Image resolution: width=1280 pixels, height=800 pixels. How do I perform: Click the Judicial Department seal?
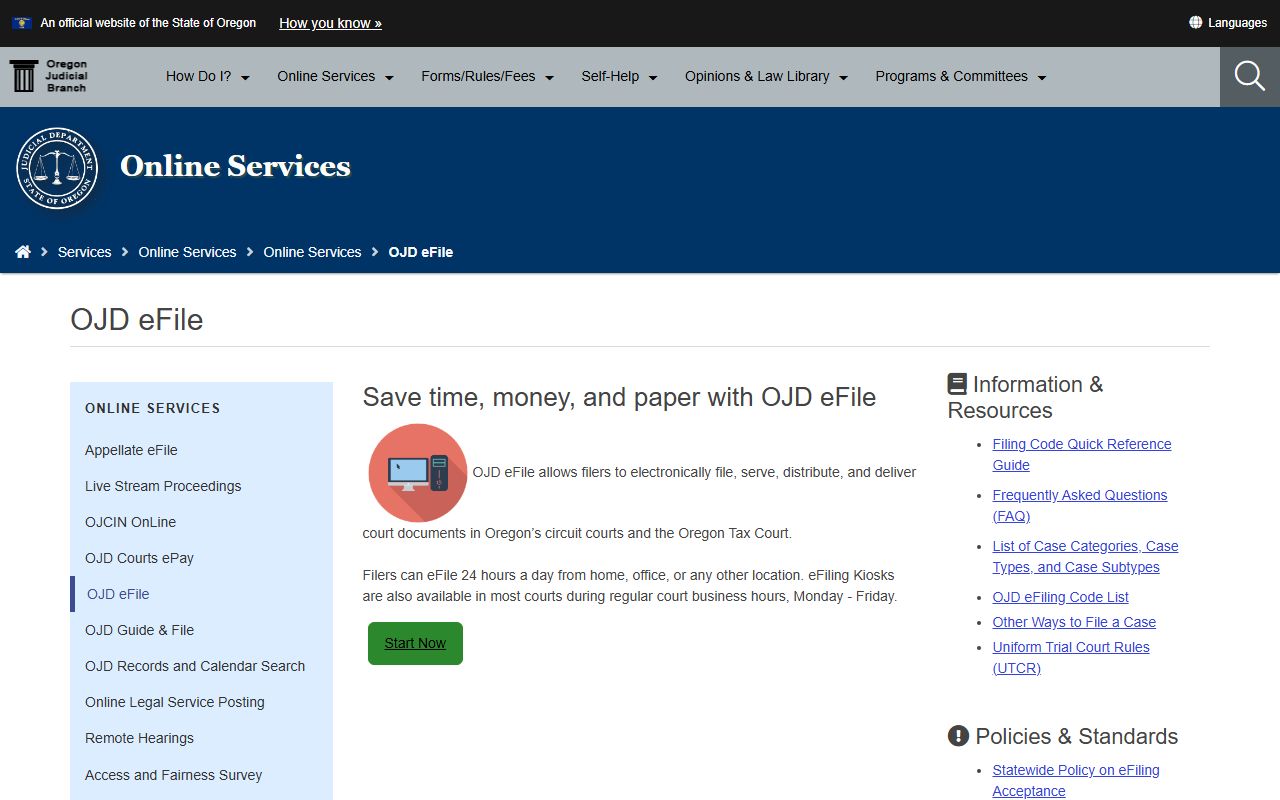(57, 168)
